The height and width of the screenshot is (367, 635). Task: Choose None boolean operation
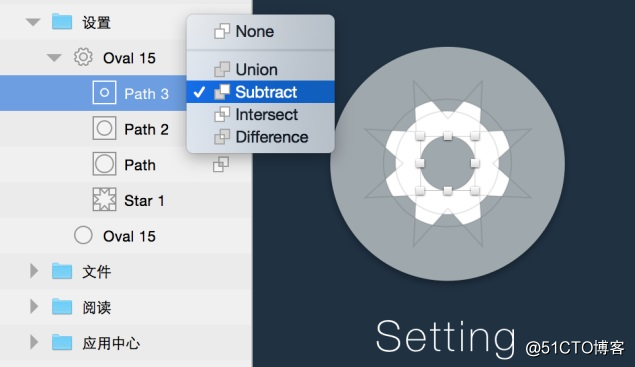coord(260,32)
